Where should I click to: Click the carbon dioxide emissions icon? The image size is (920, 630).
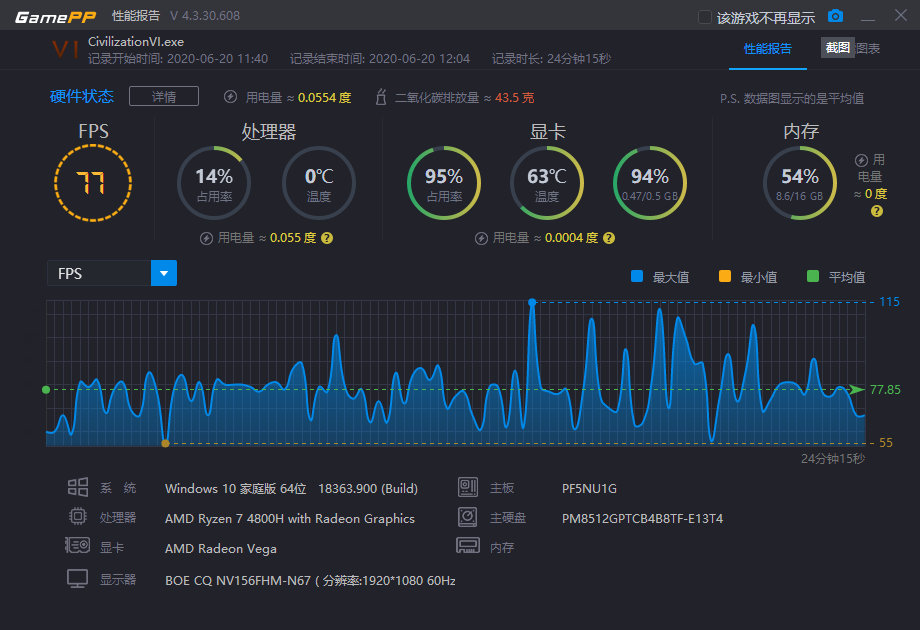380,97
